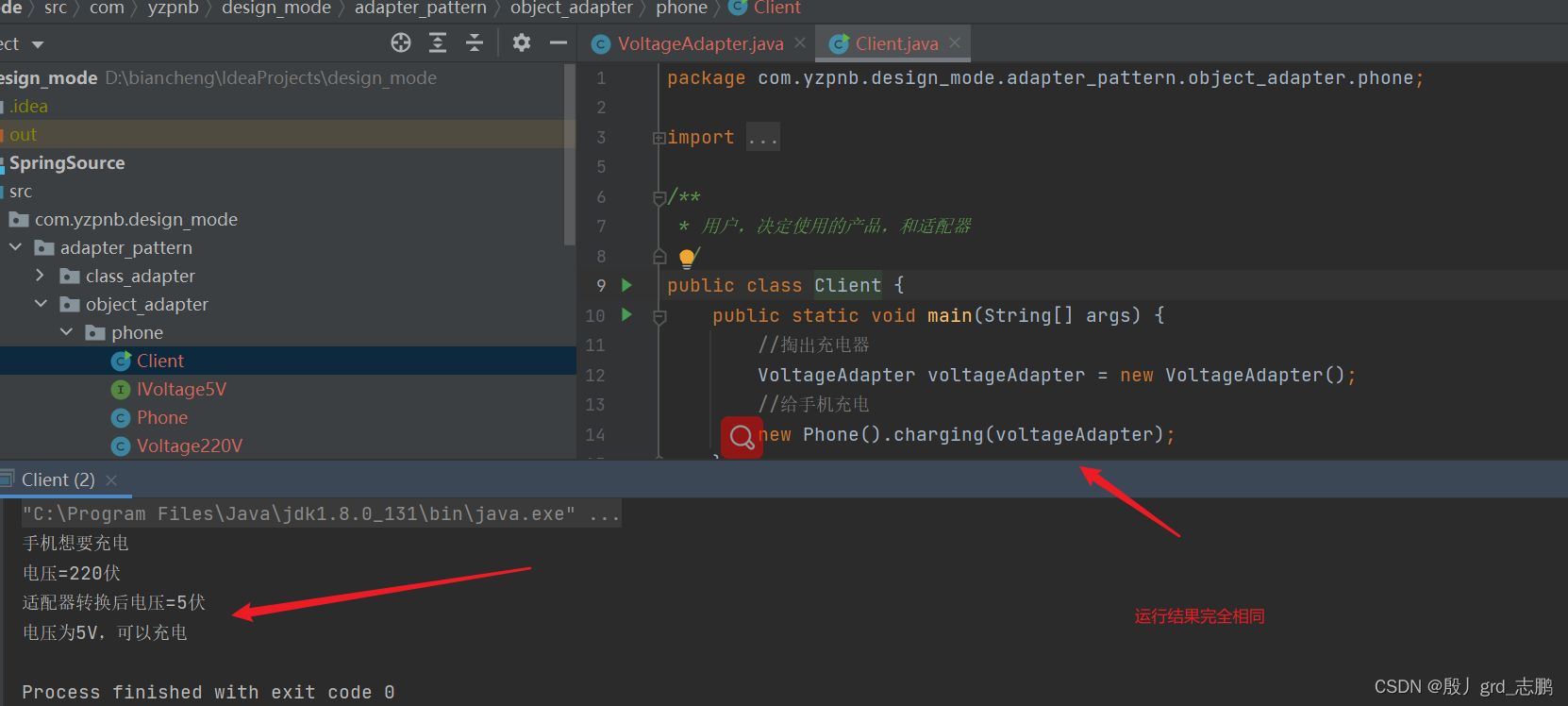Run class Client via line 9 gutter arrow
The width and height of the screenshot is (1568, 706).
[x=626, y=285]
